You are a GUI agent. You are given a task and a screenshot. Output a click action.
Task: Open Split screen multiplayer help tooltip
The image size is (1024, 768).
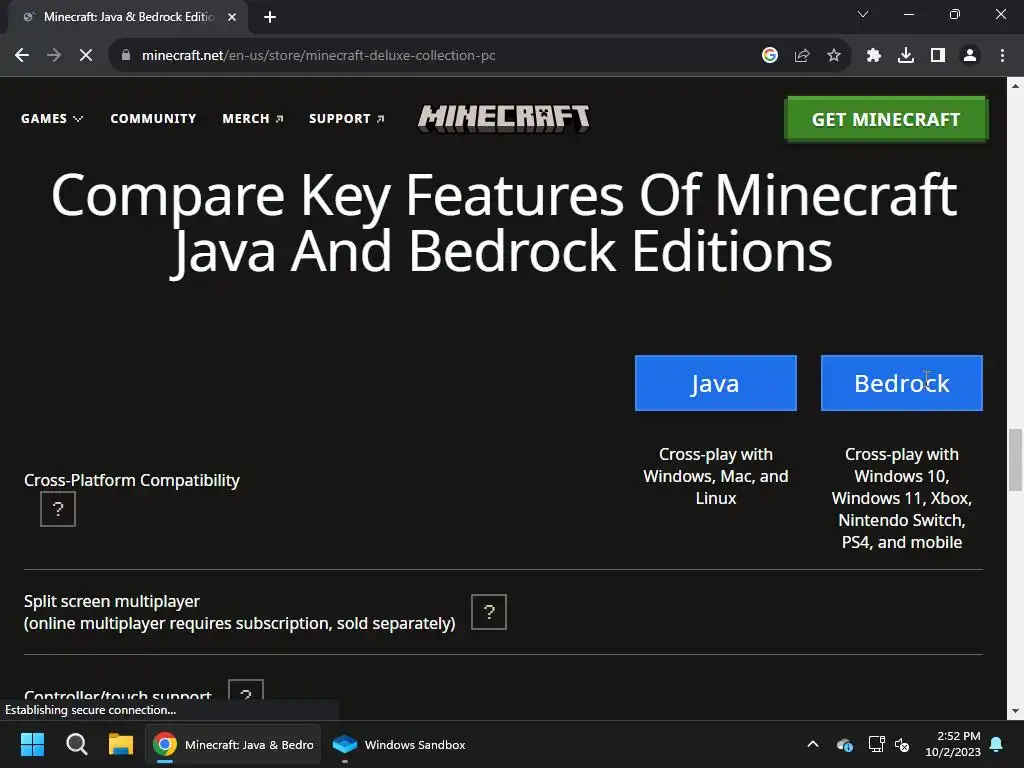click(488, 612)
